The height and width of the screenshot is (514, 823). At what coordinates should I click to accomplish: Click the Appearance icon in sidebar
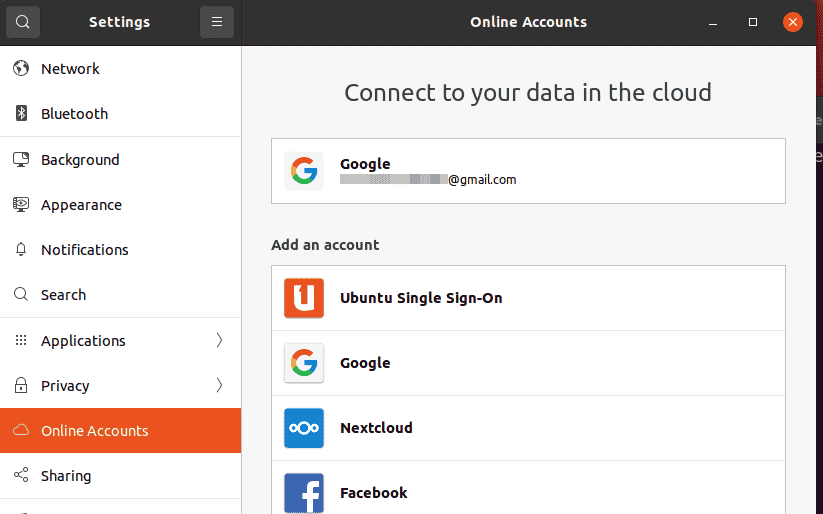(21, 205)
